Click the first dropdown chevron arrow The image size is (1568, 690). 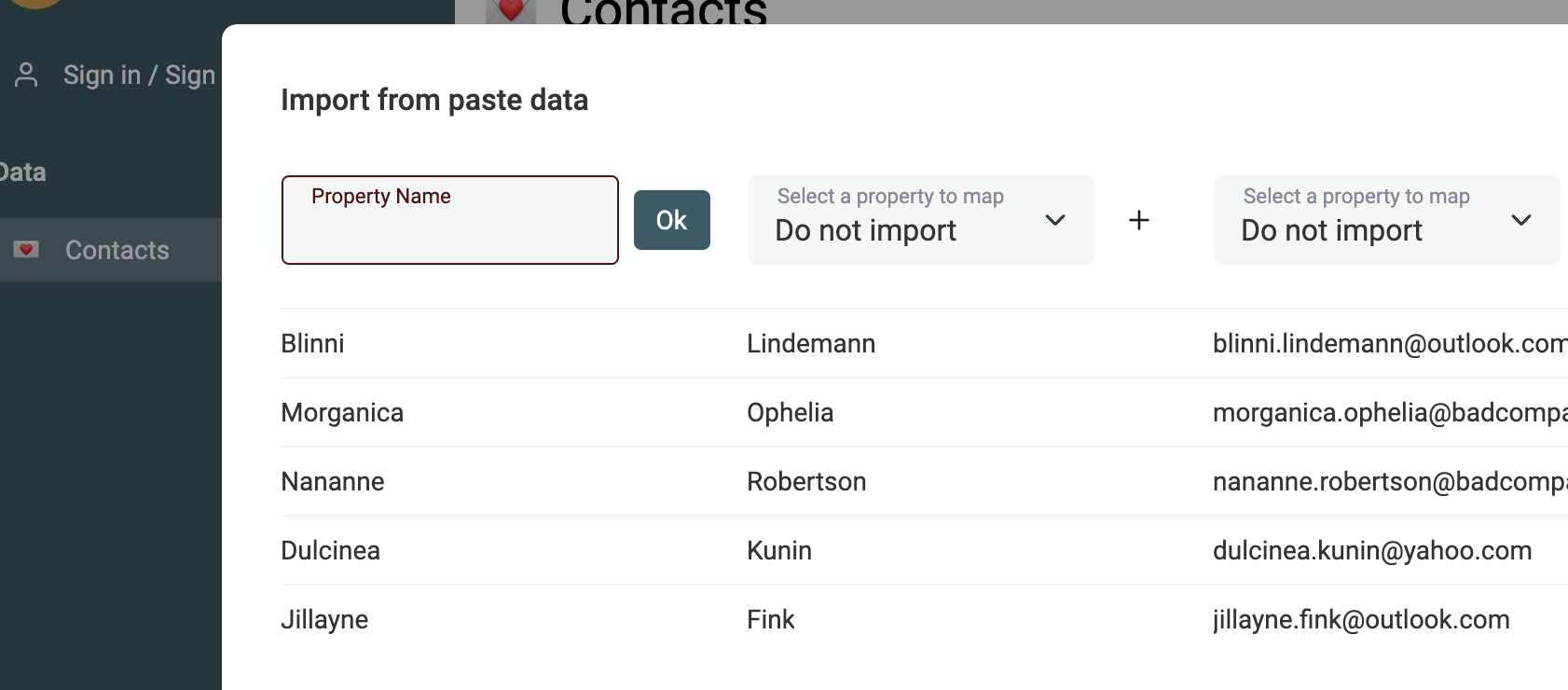pyautogui.click(x=1054, y=220)
